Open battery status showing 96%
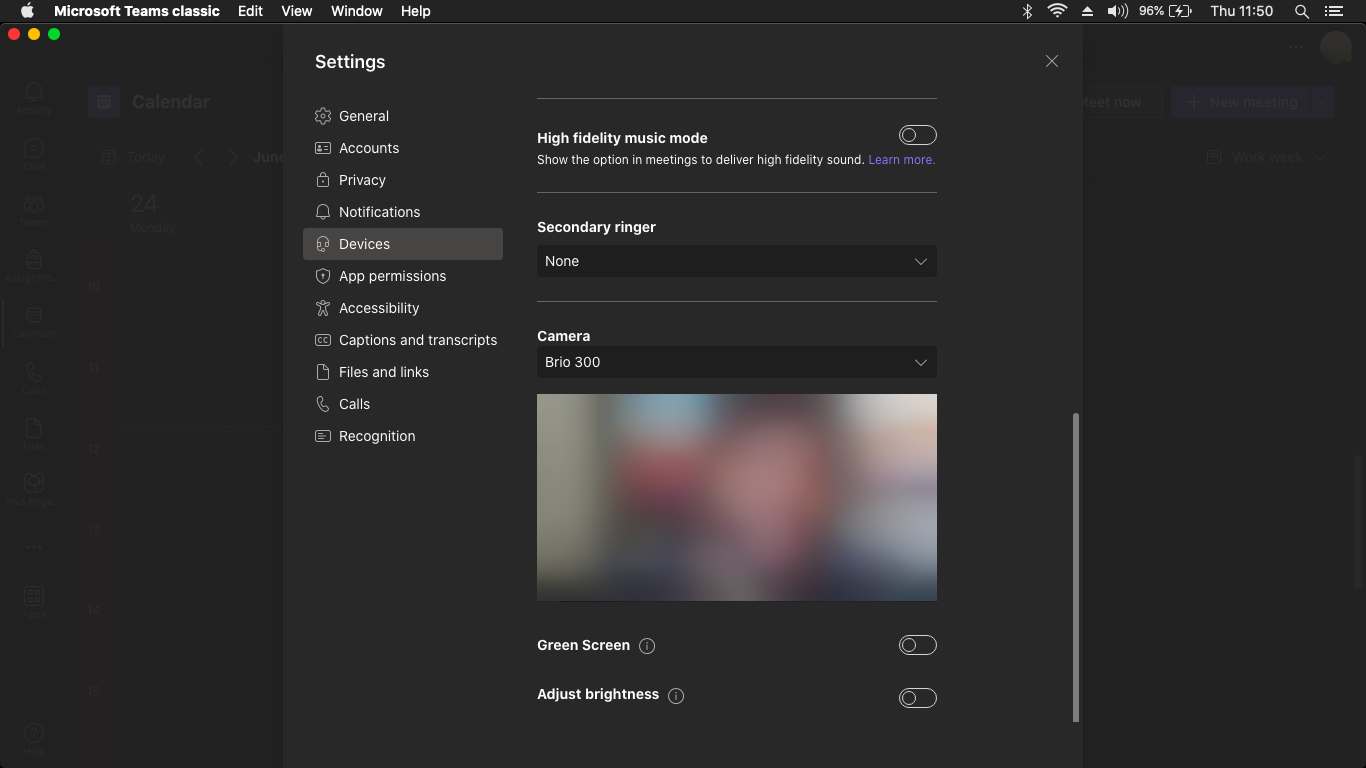1366x768 pixels. pos(1166,11)
